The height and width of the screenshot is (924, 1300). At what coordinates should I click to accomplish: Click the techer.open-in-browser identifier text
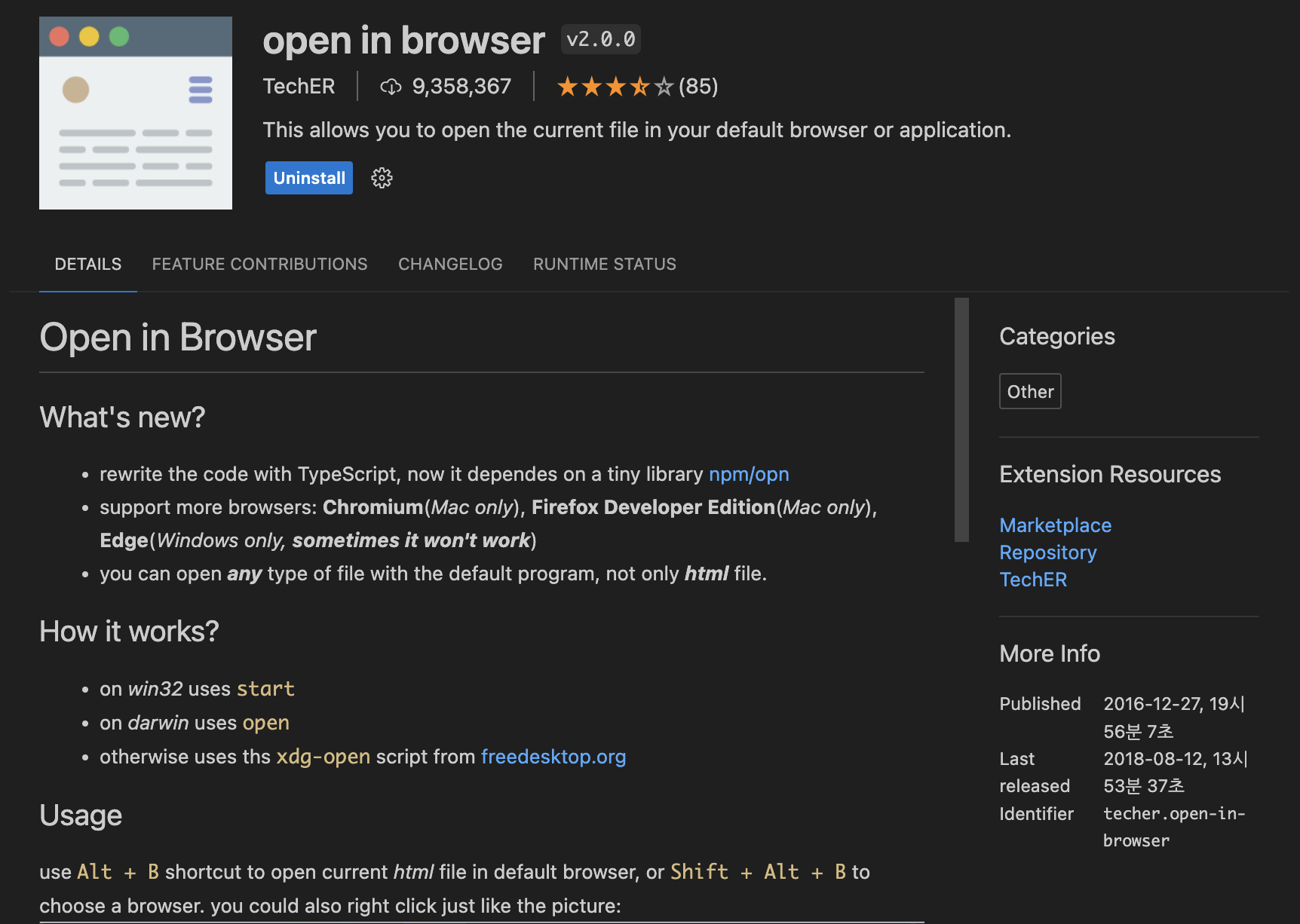pyautogui.click(x=1174, y=827)
